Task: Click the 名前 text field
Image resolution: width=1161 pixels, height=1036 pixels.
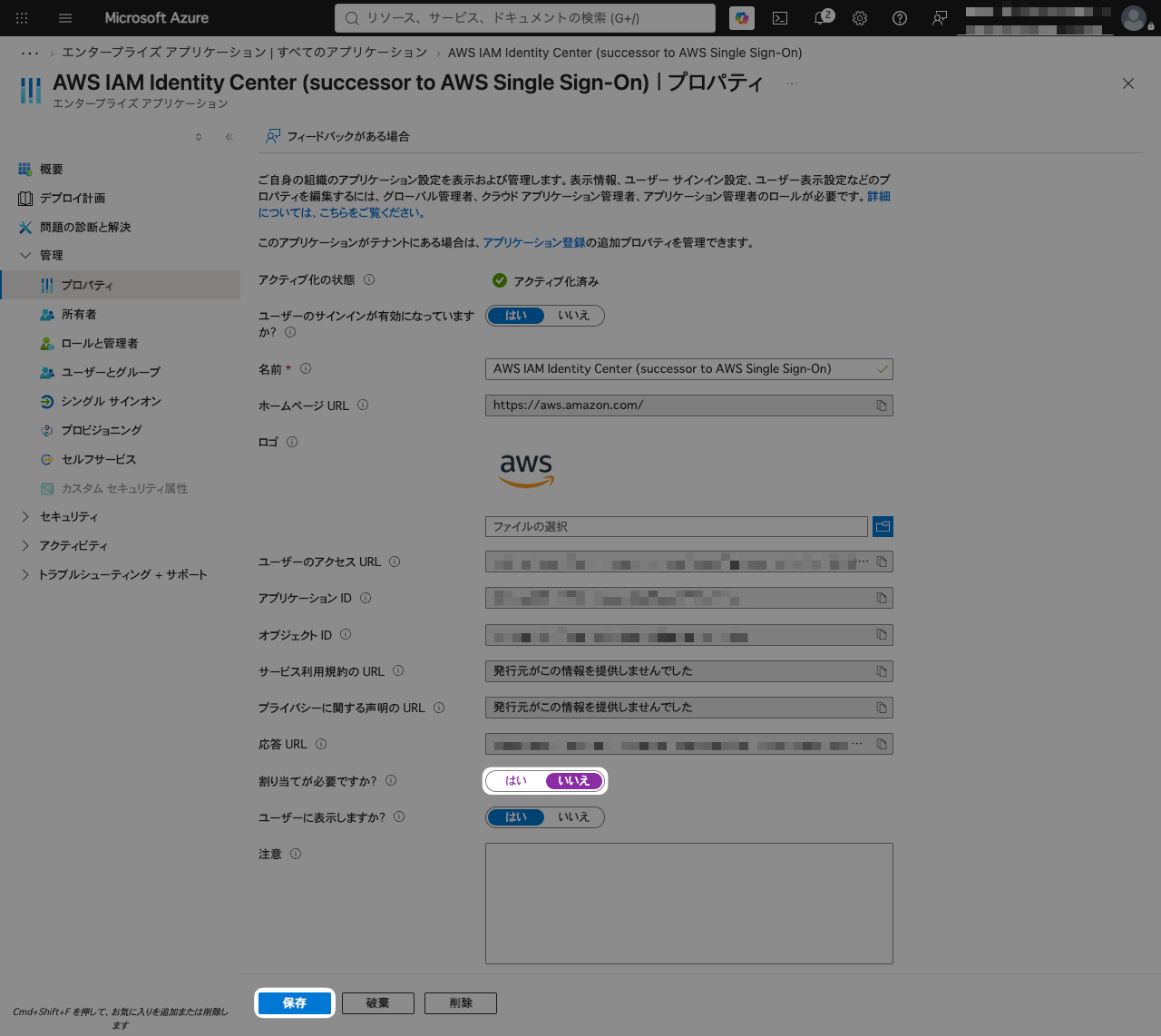Action: pyautogui.click(x=689, y=369)
